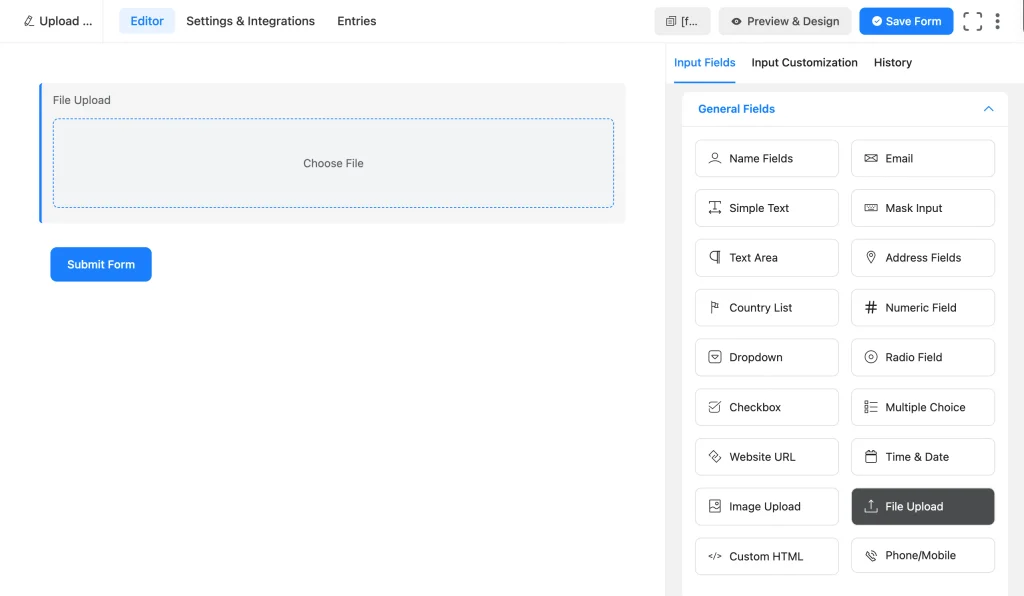1024x596 pixels.
Task: Click the shortcode copy icon
Action: coord(671,22)
